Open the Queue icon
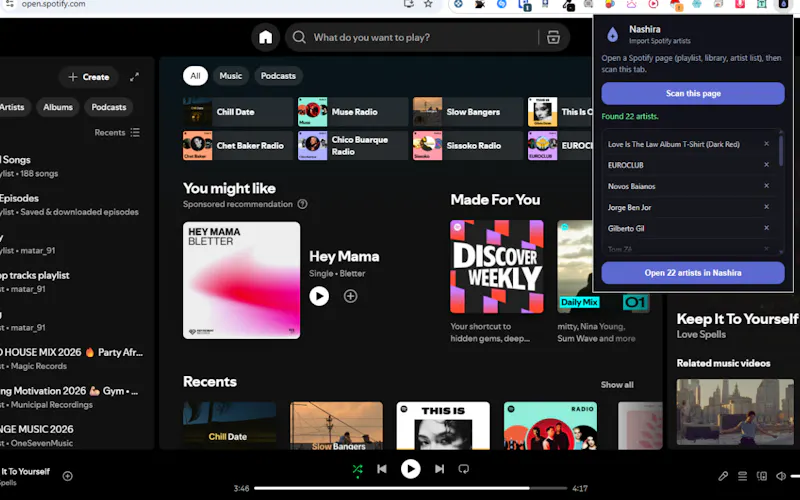800x500 pixels. coord(742,476)
